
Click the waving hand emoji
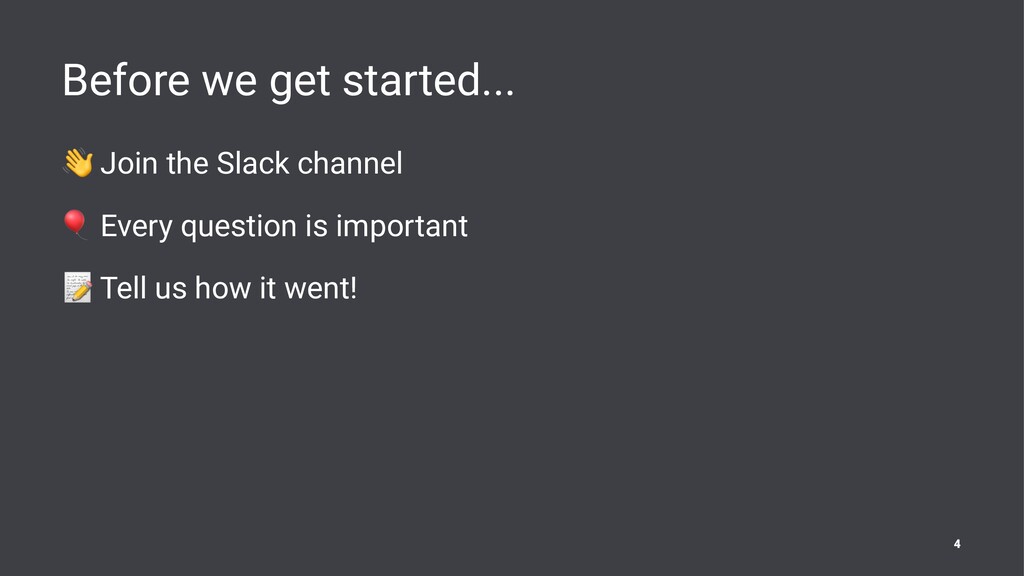78,163
